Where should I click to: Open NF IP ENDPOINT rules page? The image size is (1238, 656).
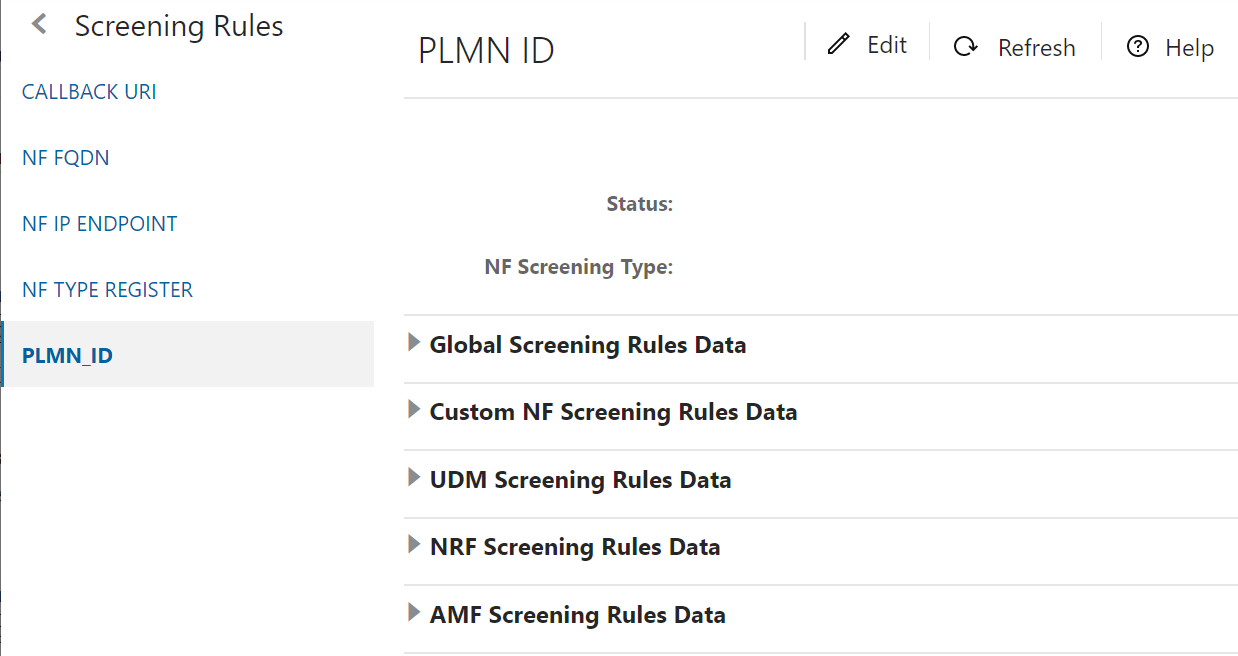[x=99, y=223]
